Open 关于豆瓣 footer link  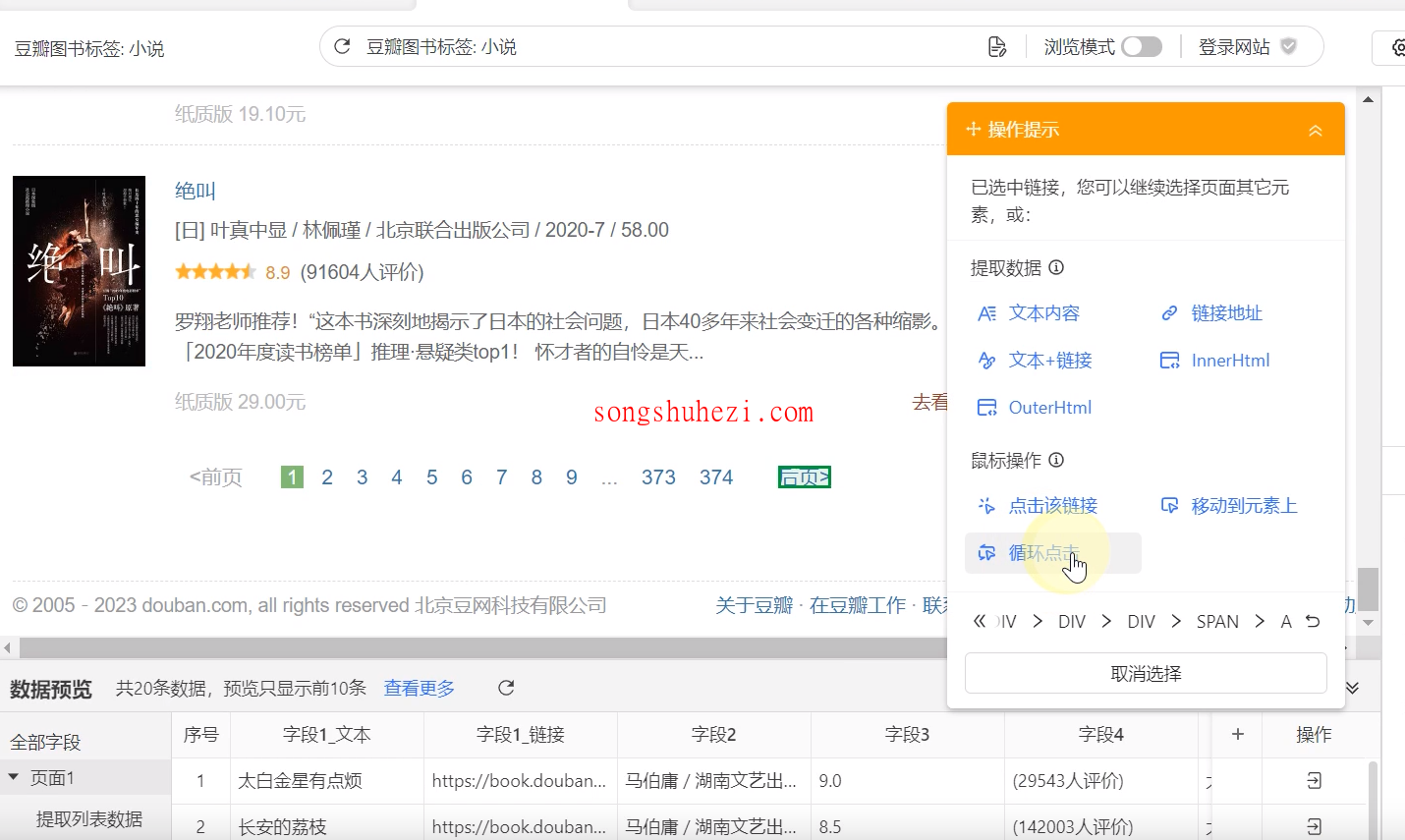pos(754,605)
